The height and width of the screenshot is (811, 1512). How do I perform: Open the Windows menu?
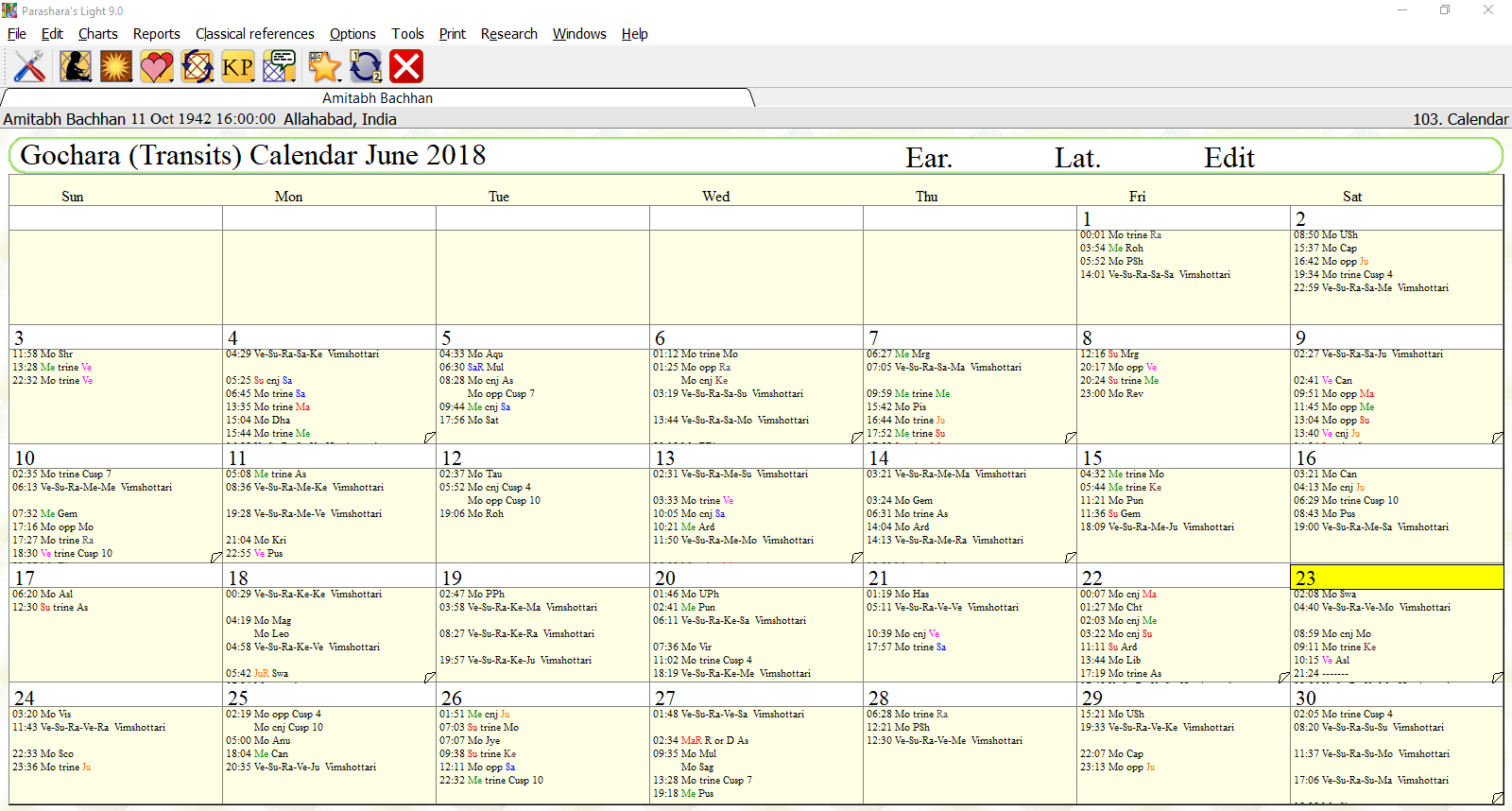tap(579, 34)
